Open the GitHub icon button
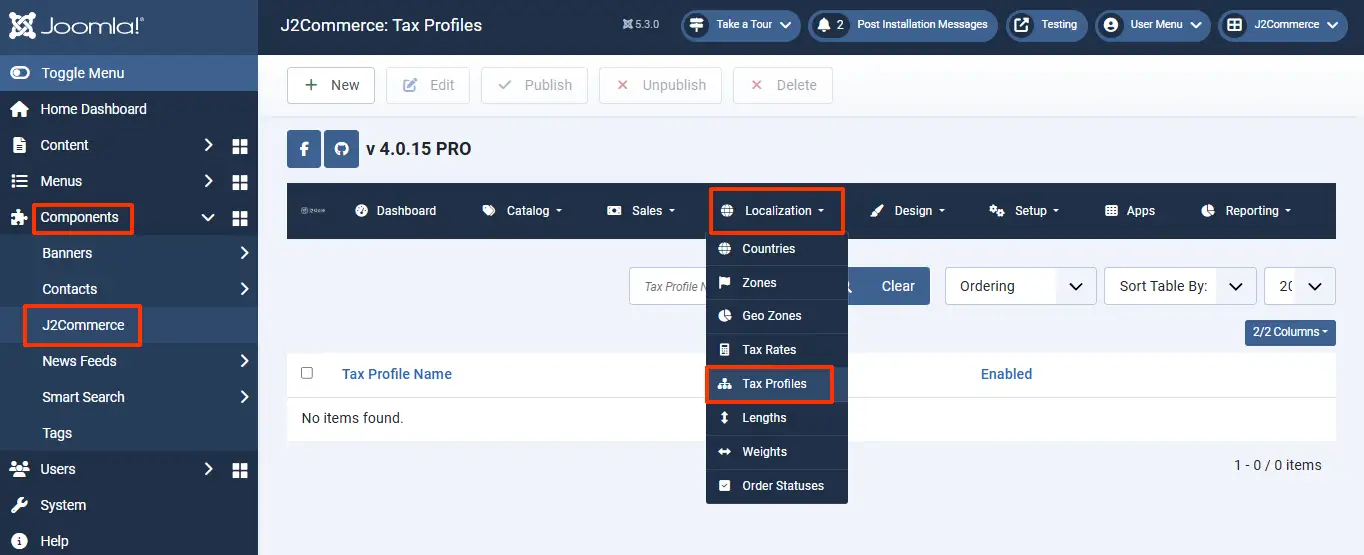This screenshot has width=1364, height=555. 342,149
